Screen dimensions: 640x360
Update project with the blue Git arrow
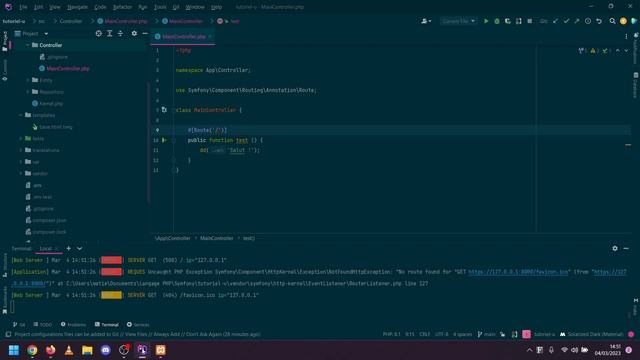pyautogui.click(x=555, y=21)
